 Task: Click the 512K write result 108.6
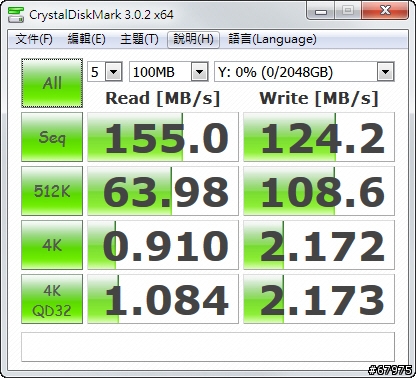coord(319,191)
